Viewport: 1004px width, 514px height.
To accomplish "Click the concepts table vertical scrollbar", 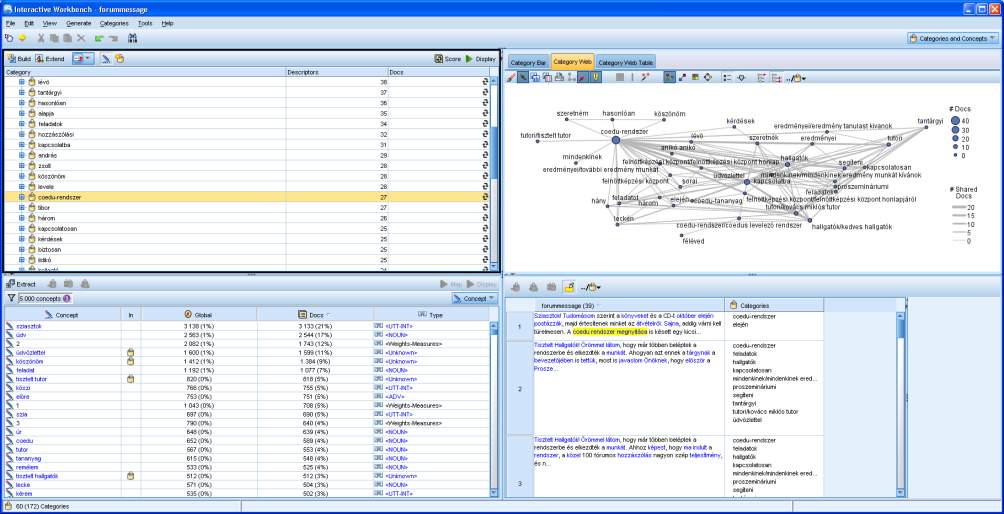I will (x=494, y=408).
